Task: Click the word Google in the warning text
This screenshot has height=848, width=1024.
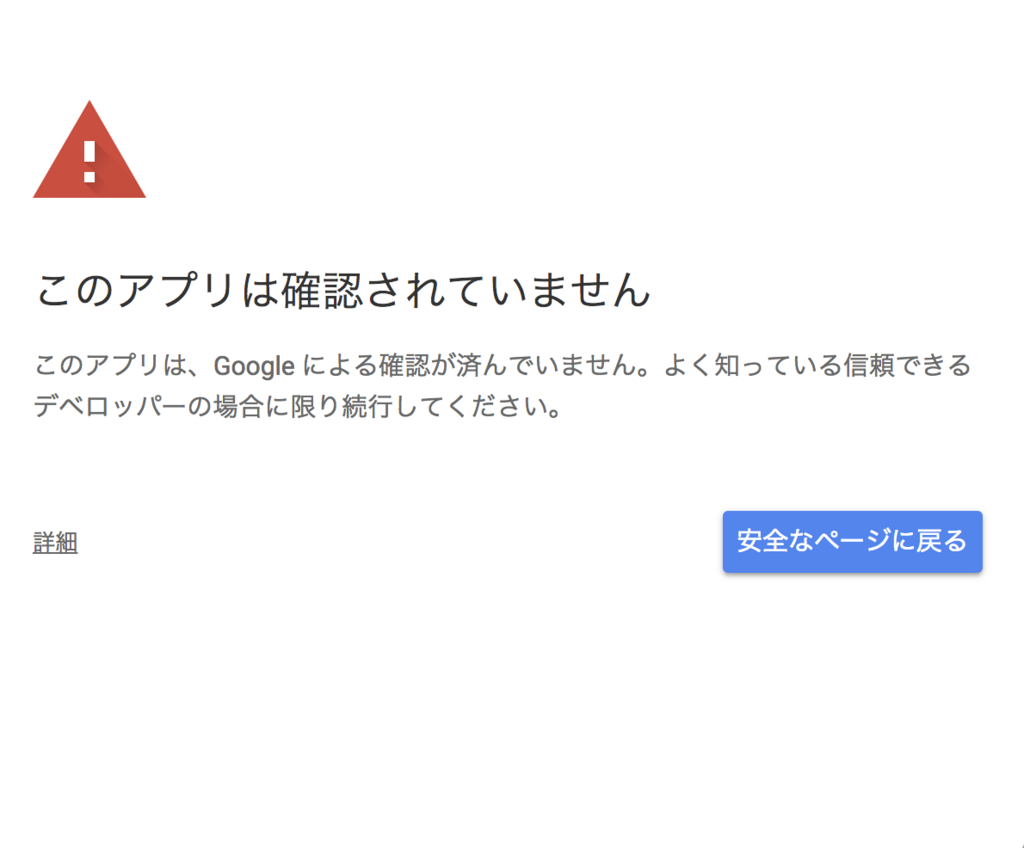Action: coord(254,366)
